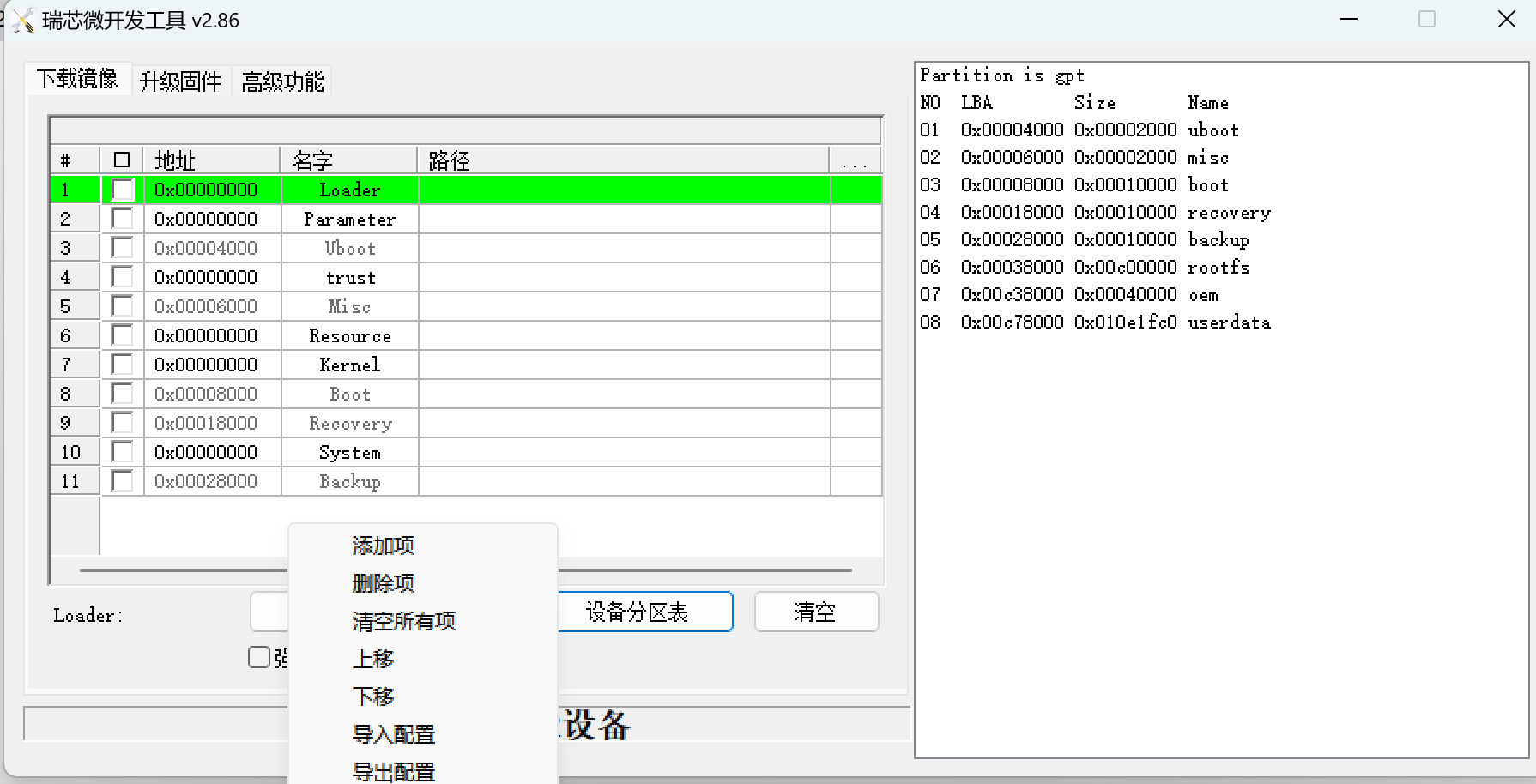The height and width of the screenshot is (784, 1536).
Task: Select 上移 to move item up
Action: pos(373,659)
